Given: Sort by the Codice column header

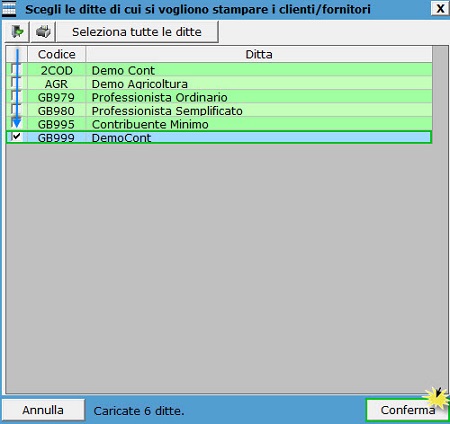Looking at the screenshot, I should [x=57, y=54].
